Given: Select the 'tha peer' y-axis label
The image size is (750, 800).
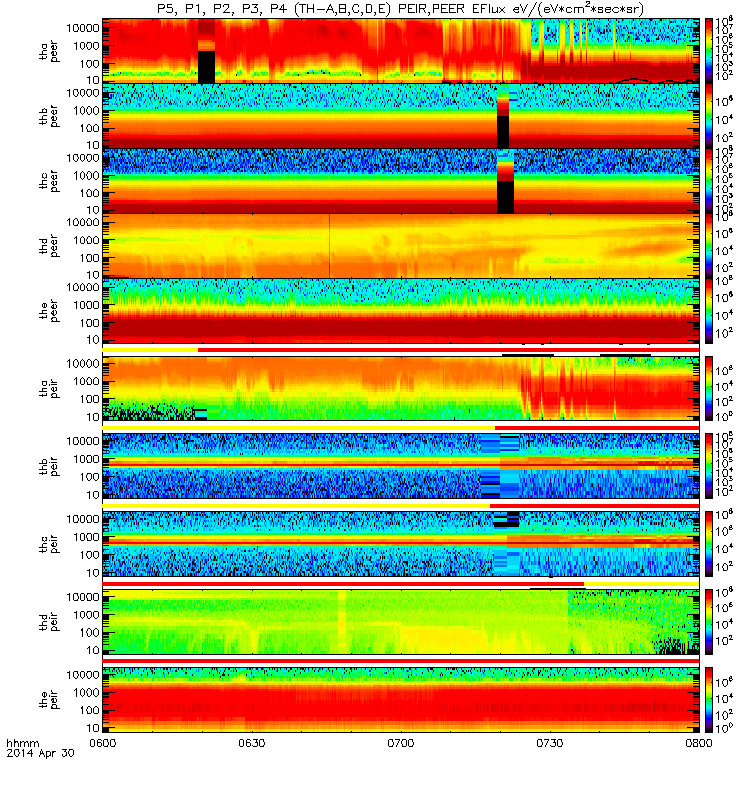Looking at the screenshot, I should click(49, 52).
